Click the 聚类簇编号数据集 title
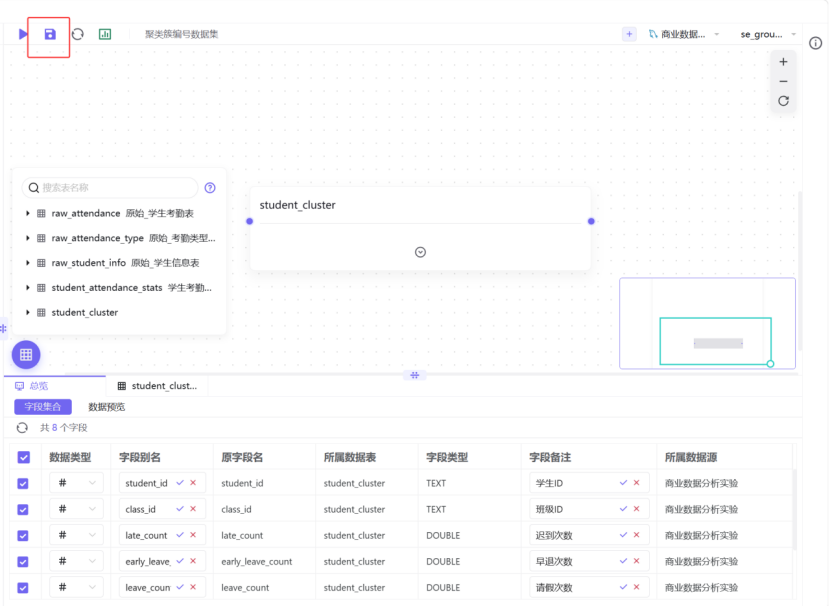The image size is (831, 607). click(181, 34)
